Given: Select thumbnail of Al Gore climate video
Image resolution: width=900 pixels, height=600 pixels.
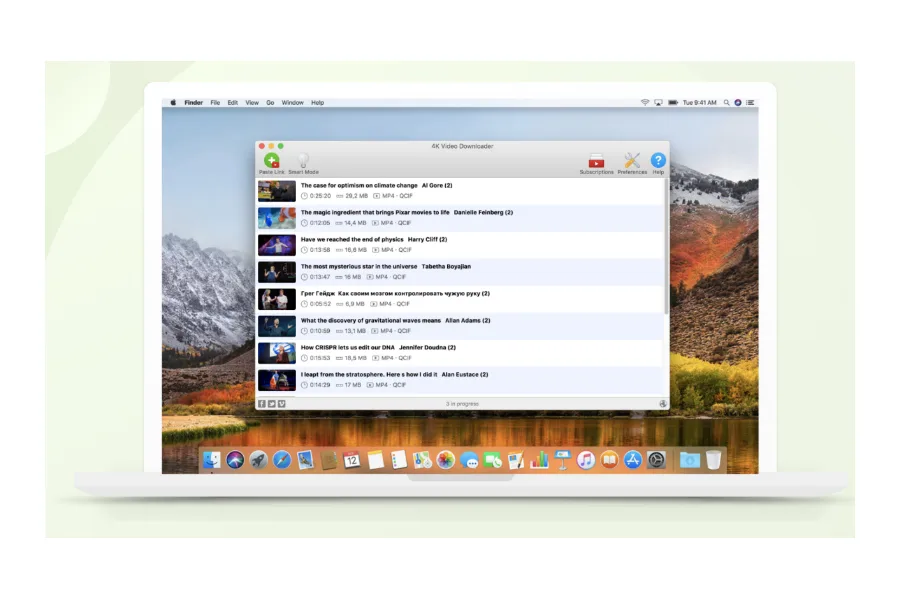Looking at the screenshot, I should [277, 191].
